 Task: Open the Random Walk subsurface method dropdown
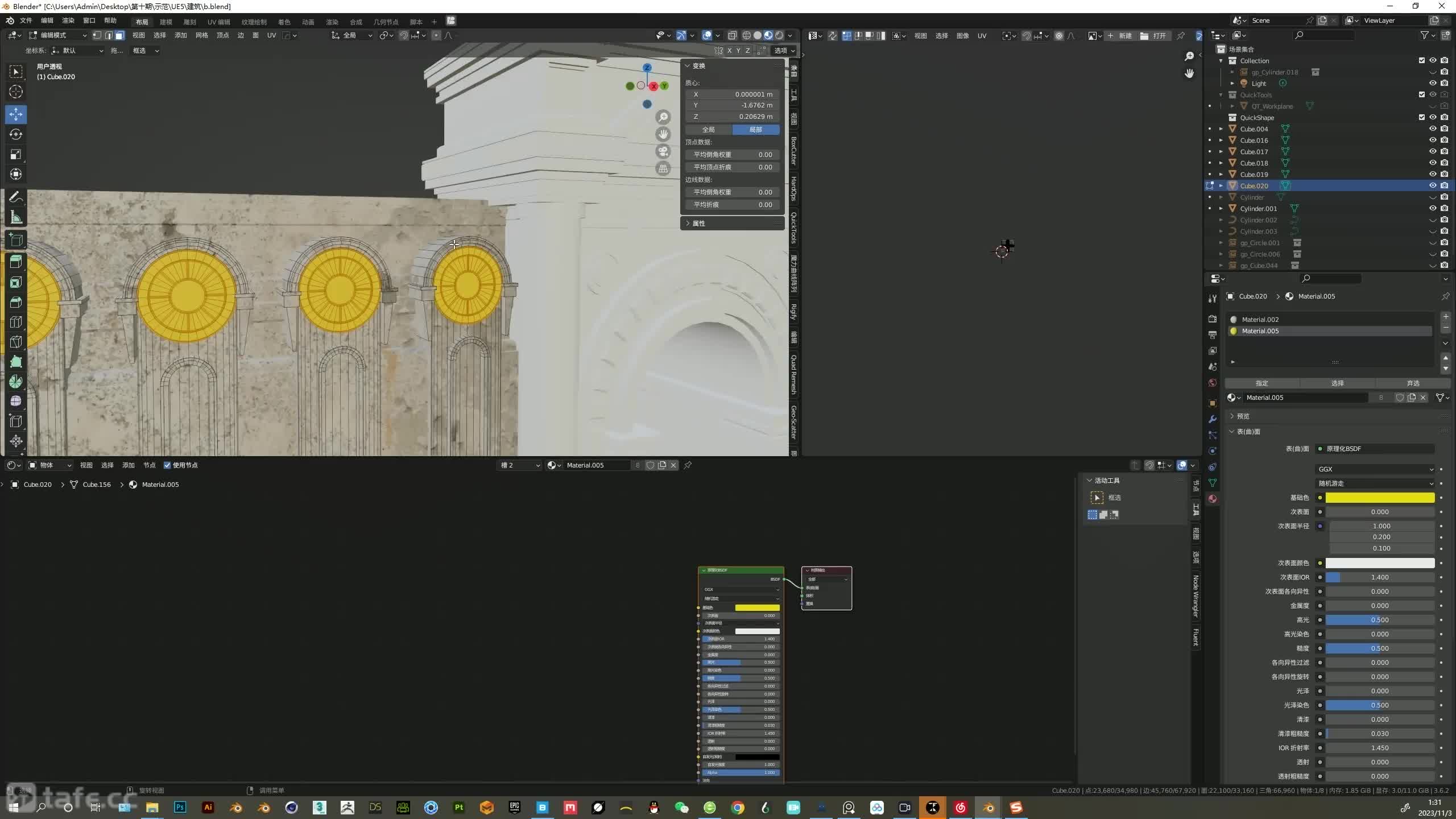[1375, 483]
